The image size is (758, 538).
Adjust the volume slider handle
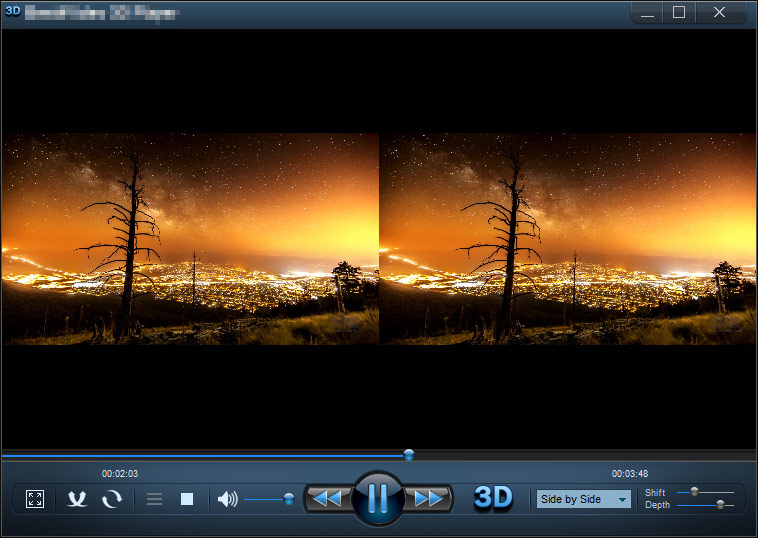[x=289, y=499]
